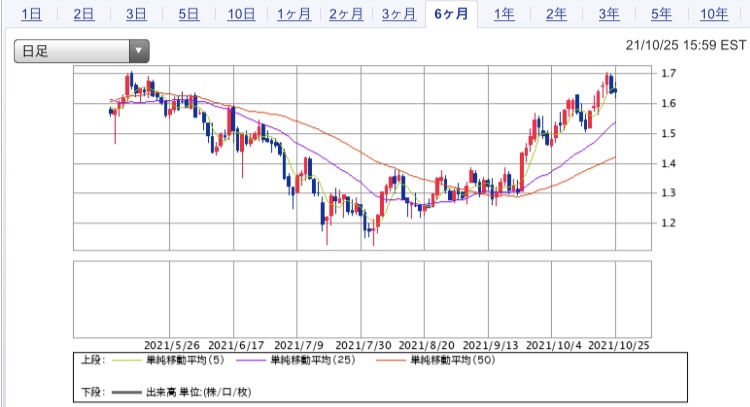The width and height of the screenshot is (750, 407).
Task: Select the 2年 period tab
Action: coord(556,14)
